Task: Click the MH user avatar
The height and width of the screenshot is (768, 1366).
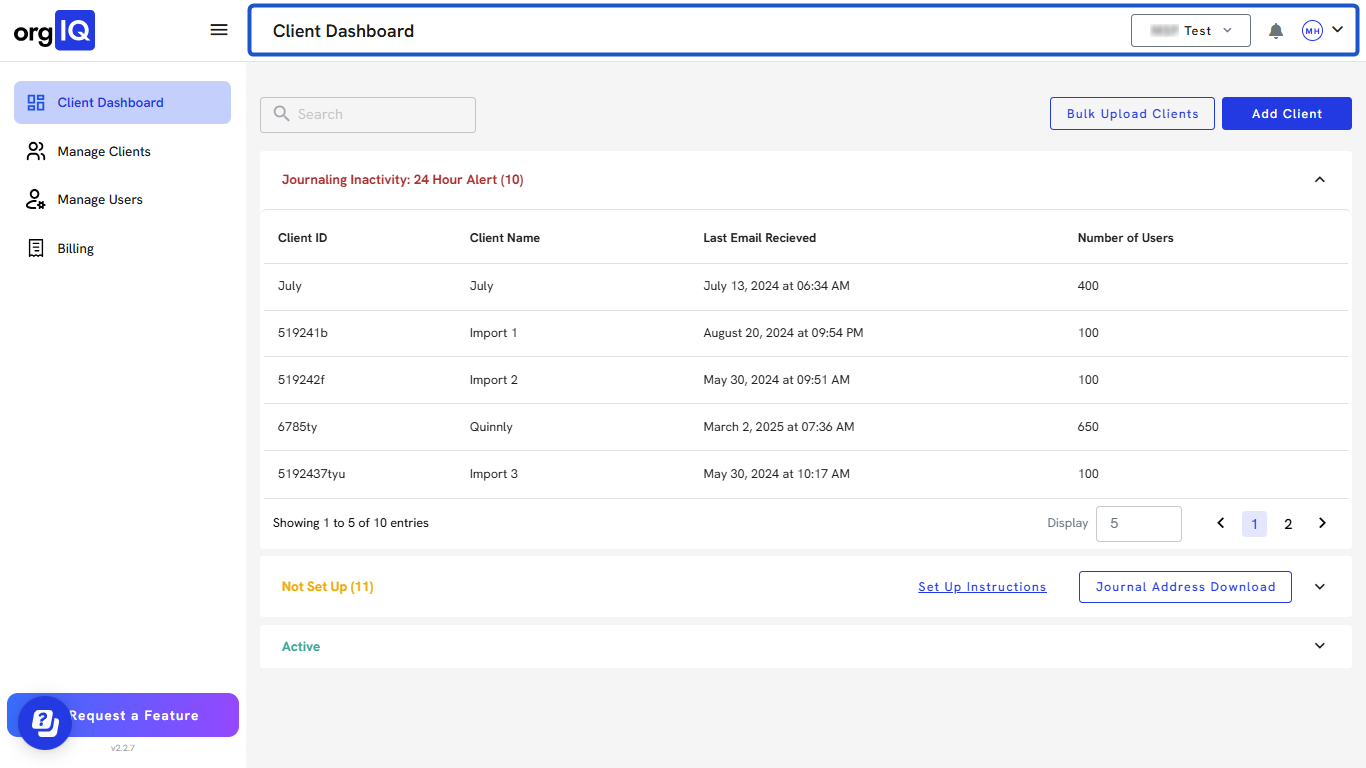Action: [x=1312, y=31]
